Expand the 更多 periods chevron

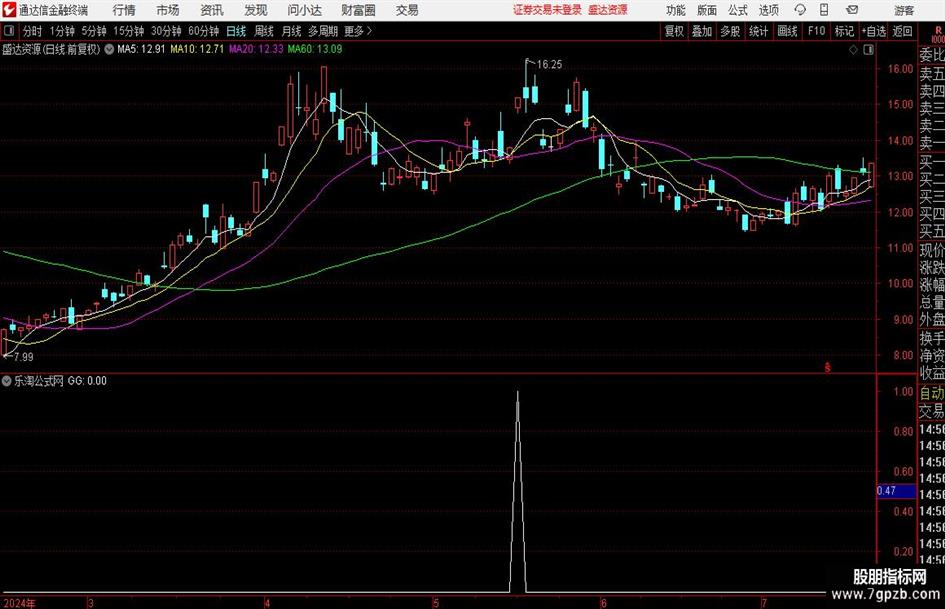click(369, 31)
